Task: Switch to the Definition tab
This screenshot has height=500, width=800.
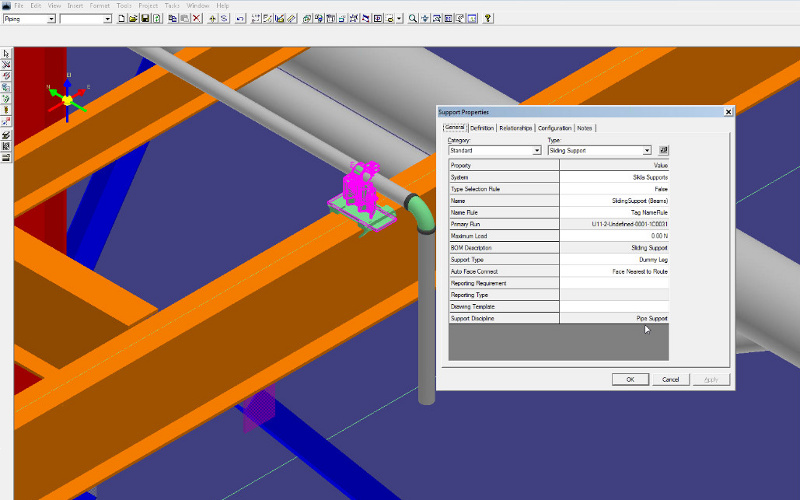Action: coord(482,128)
